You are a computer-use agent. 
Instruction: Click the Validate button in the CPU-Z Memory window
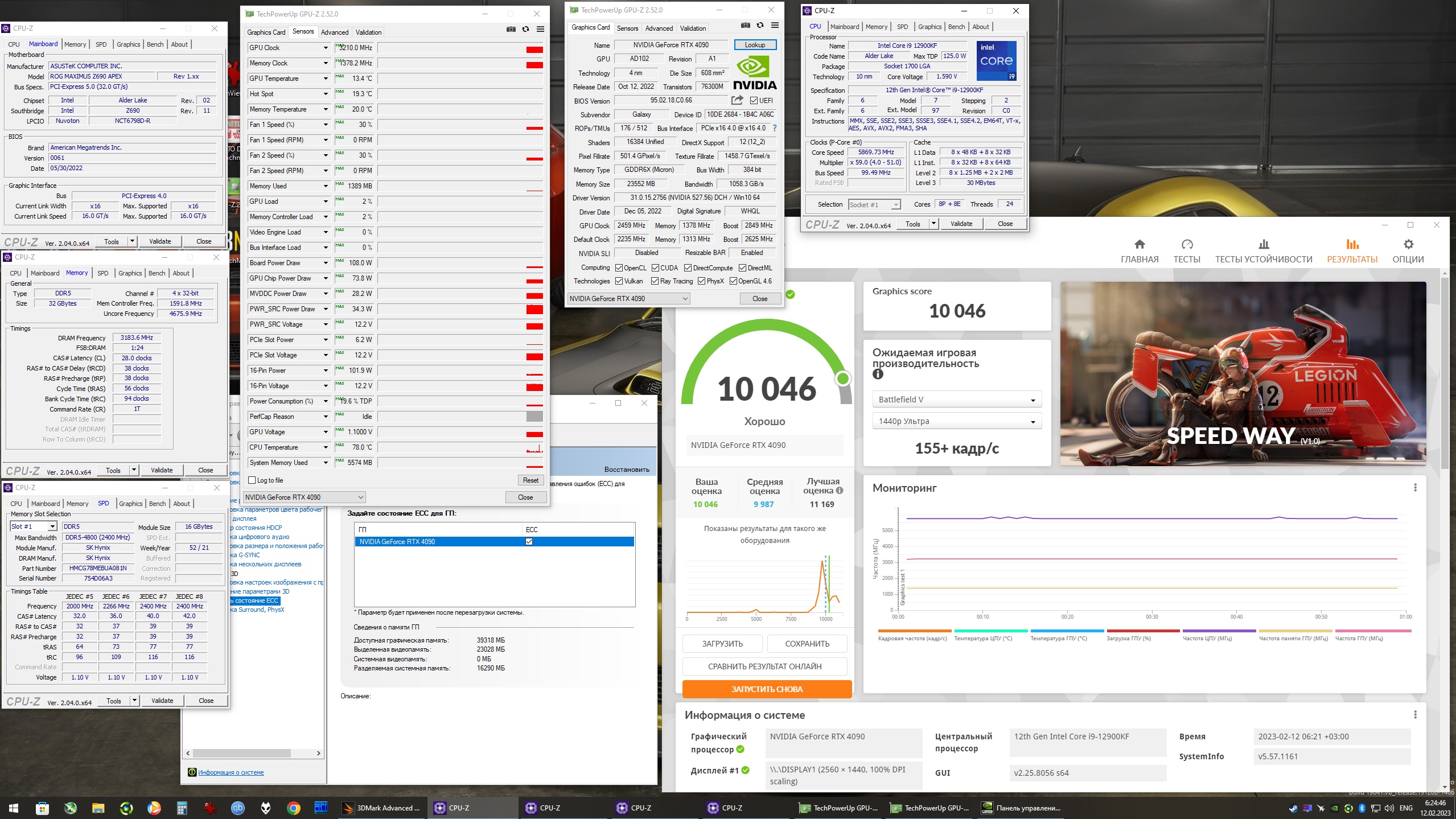(162, 470)
